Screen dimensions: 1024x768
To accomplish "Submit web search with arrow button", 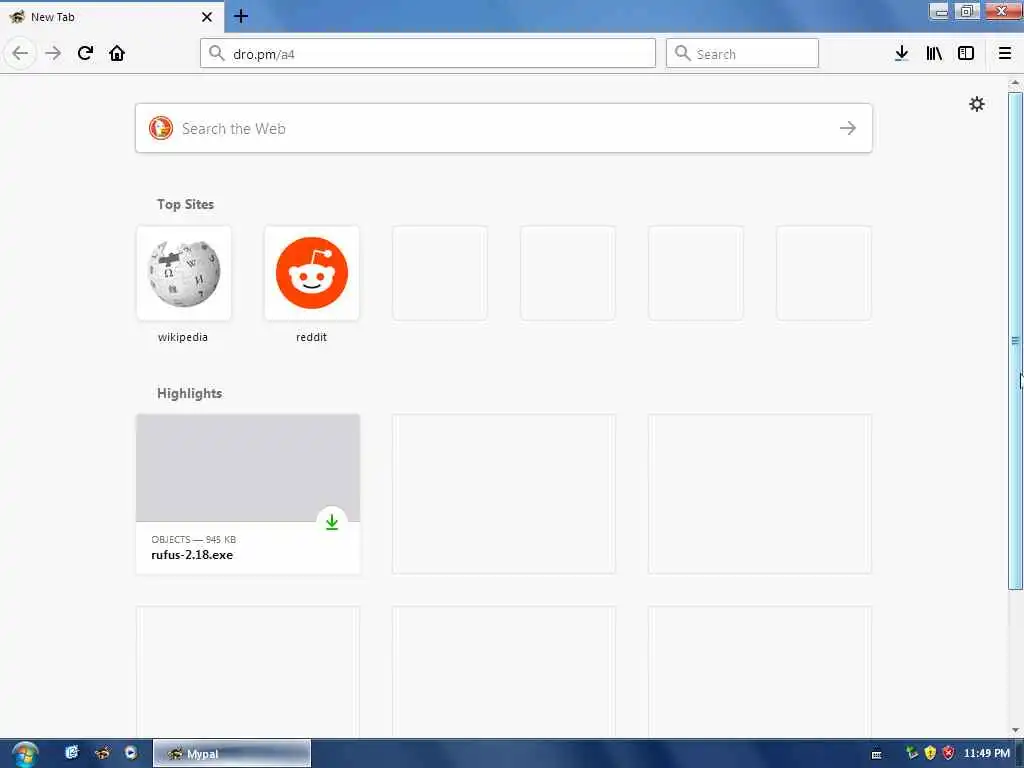I will click(x=848, y=128).
